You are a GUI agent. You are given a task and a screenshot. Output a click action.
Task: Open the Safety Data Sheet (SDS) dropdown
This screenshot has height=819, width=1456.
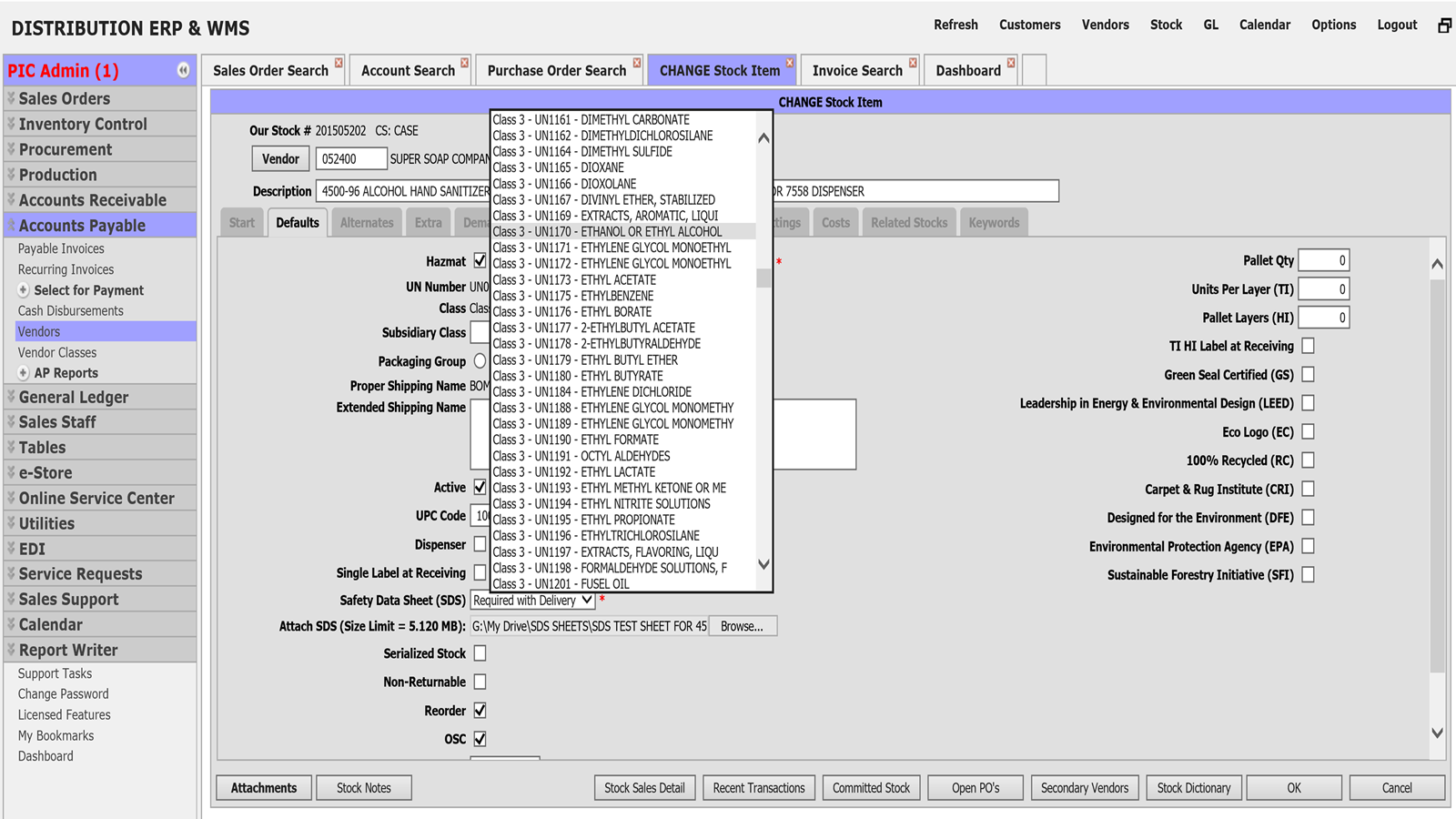(532, 601)
